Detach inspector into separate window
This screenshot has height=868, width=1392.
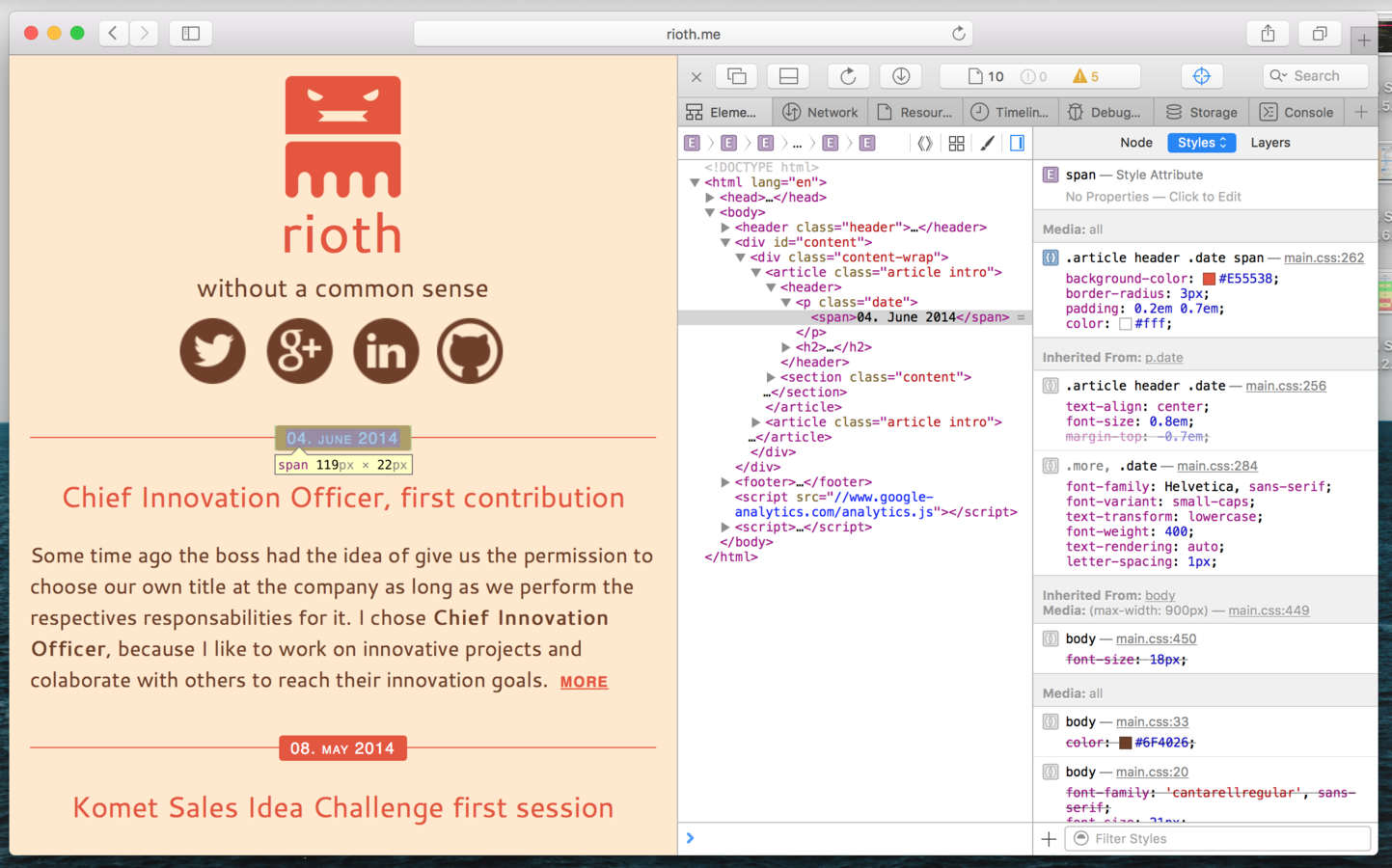pos(737,75)
